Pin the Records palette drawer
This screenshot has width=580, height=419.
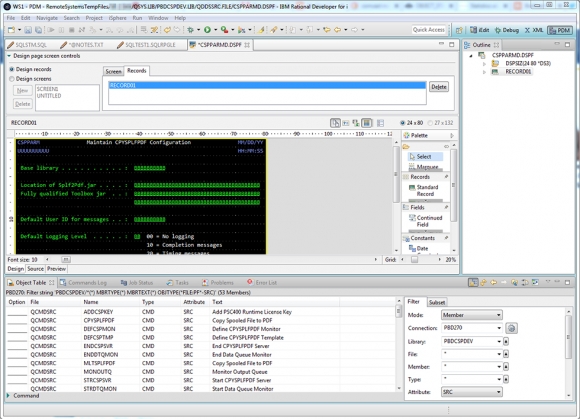tap(446, 177)
